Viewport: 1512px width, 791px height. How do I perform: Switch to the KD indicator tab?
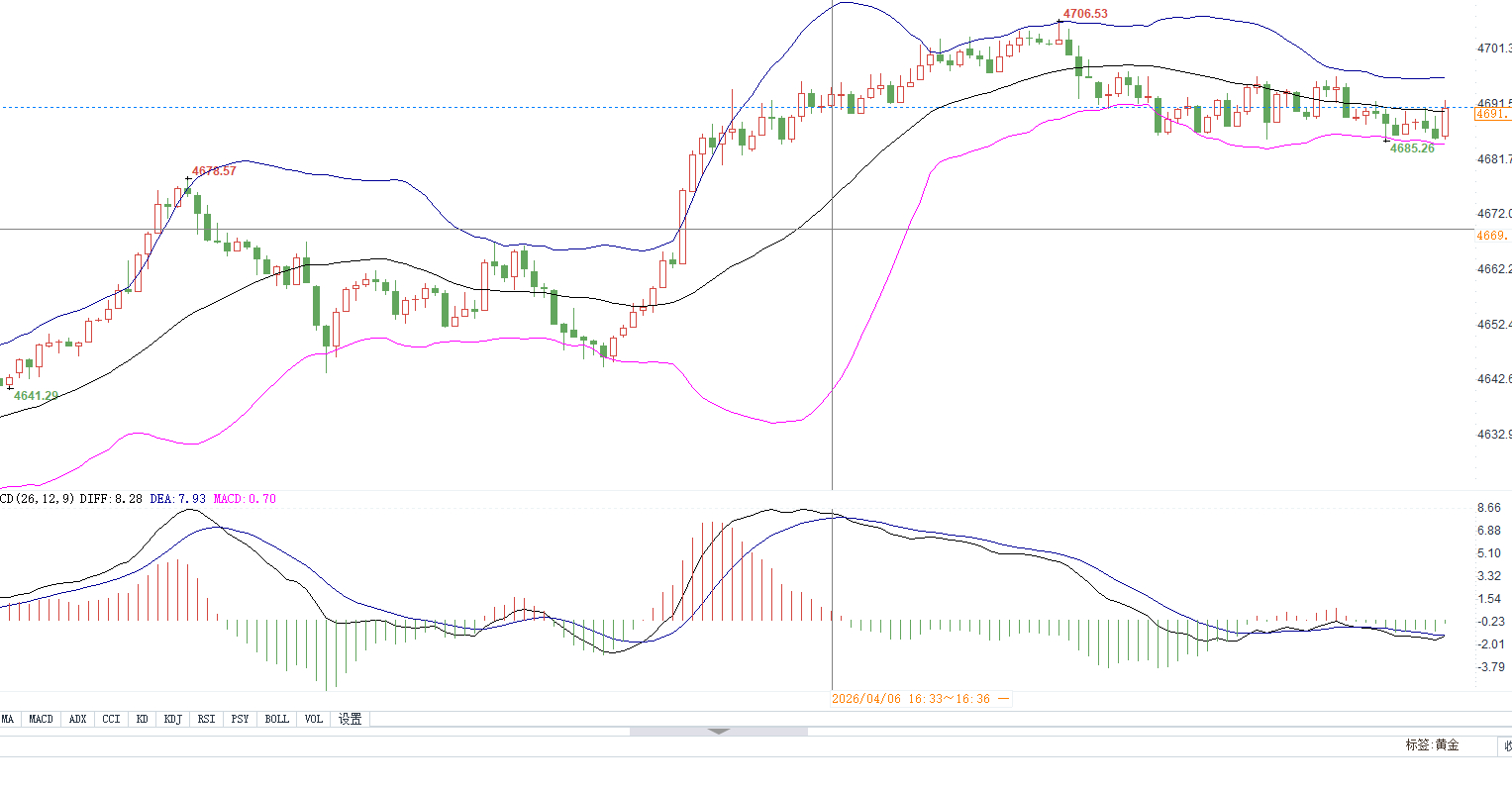click(x=143, y=719)
